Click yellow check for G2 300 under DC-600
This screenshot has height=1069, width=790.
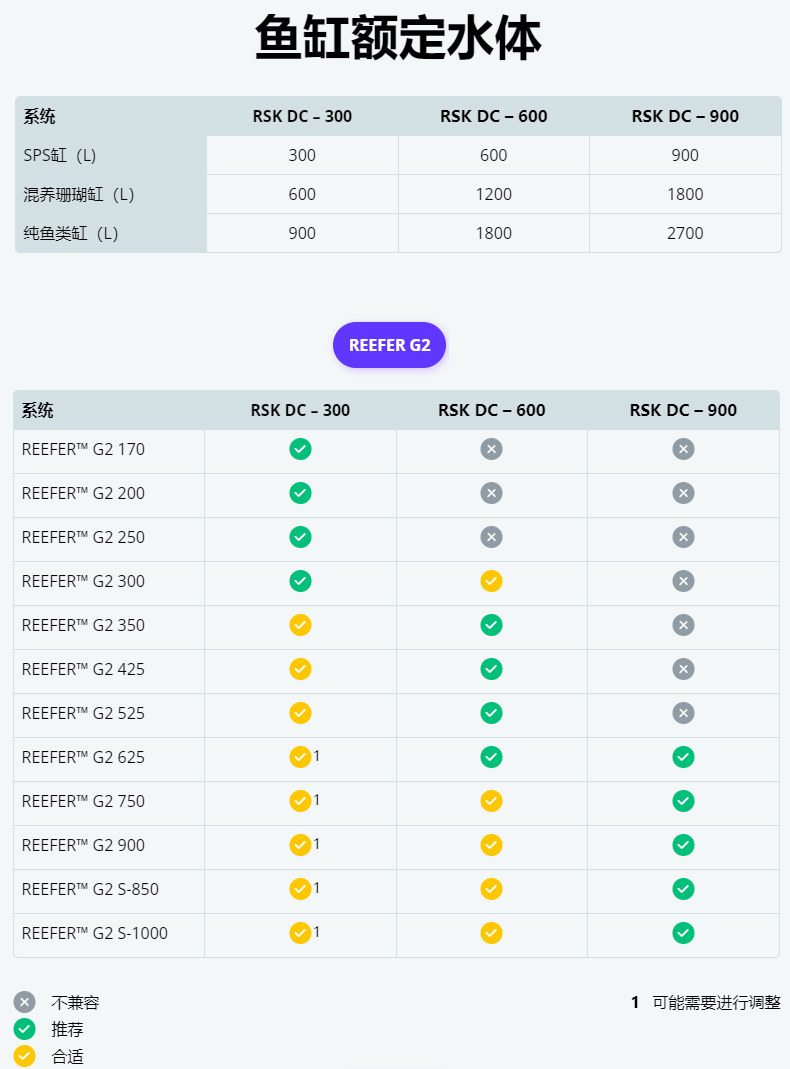pyautogui.click(x=491, y=581)
